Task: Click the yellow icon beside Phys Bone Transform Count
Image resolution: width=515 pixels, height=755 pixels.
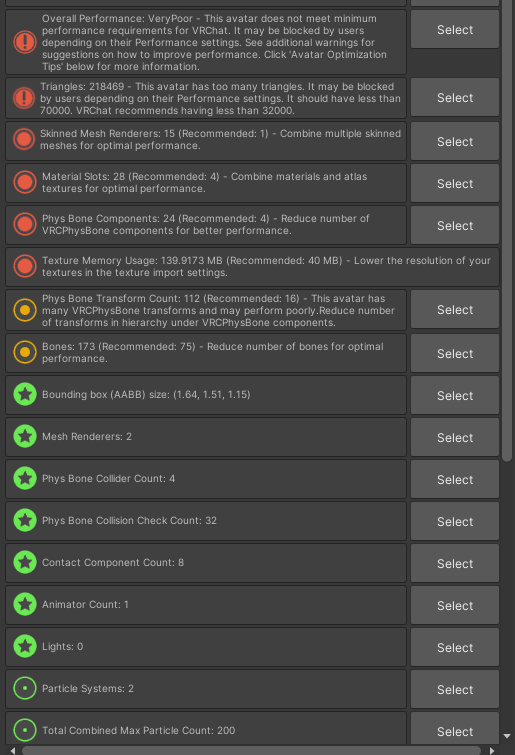Action: click(25, 310)
